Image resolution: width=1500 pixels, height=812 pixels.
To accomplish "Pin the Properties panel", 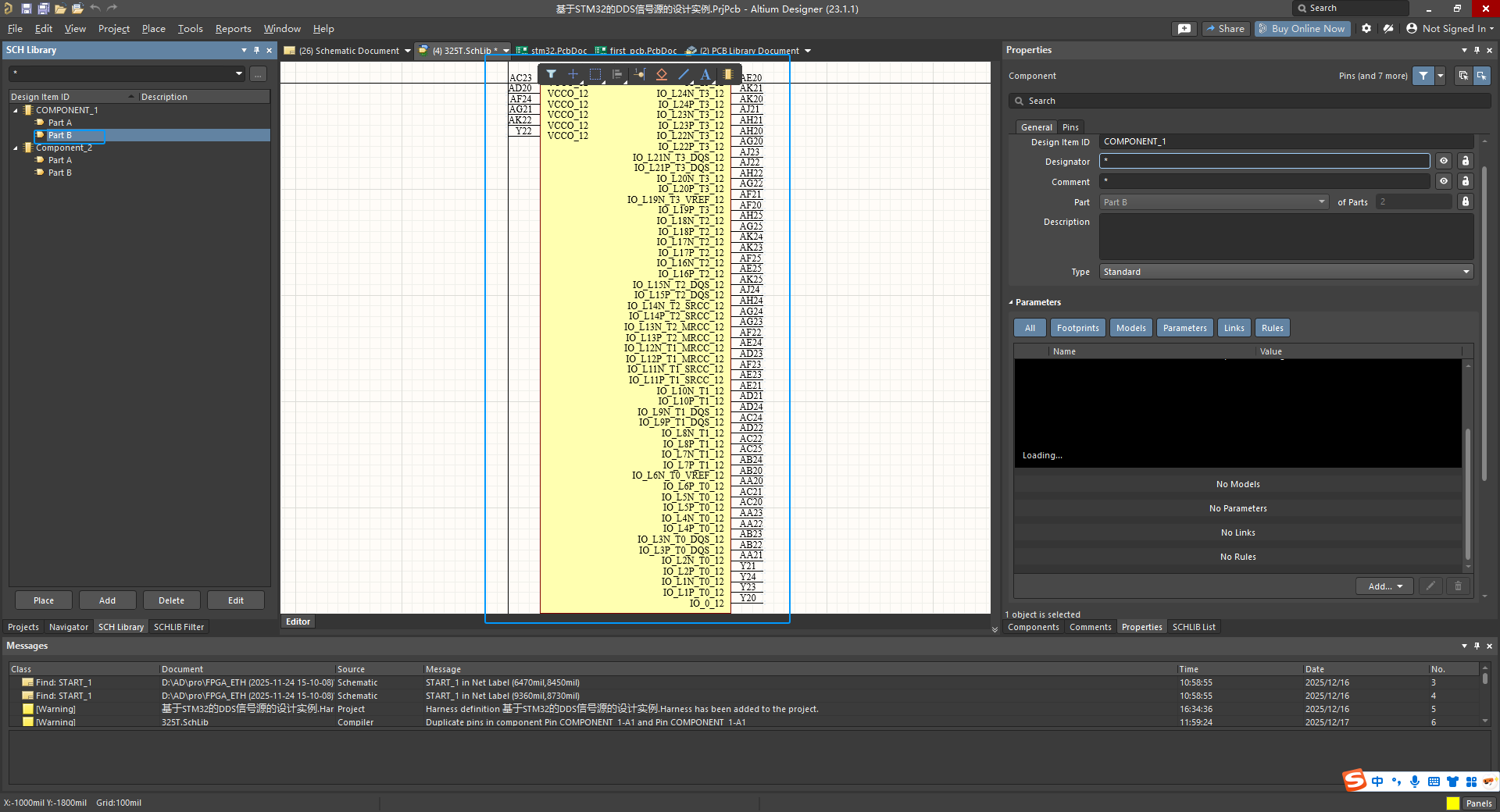I will click(x=1477, y=50).
